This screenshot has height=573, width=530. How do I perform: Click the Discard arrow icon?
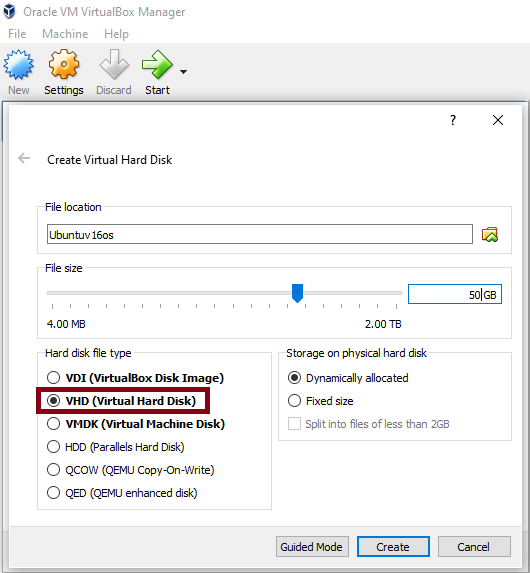[x=114, y=64]
